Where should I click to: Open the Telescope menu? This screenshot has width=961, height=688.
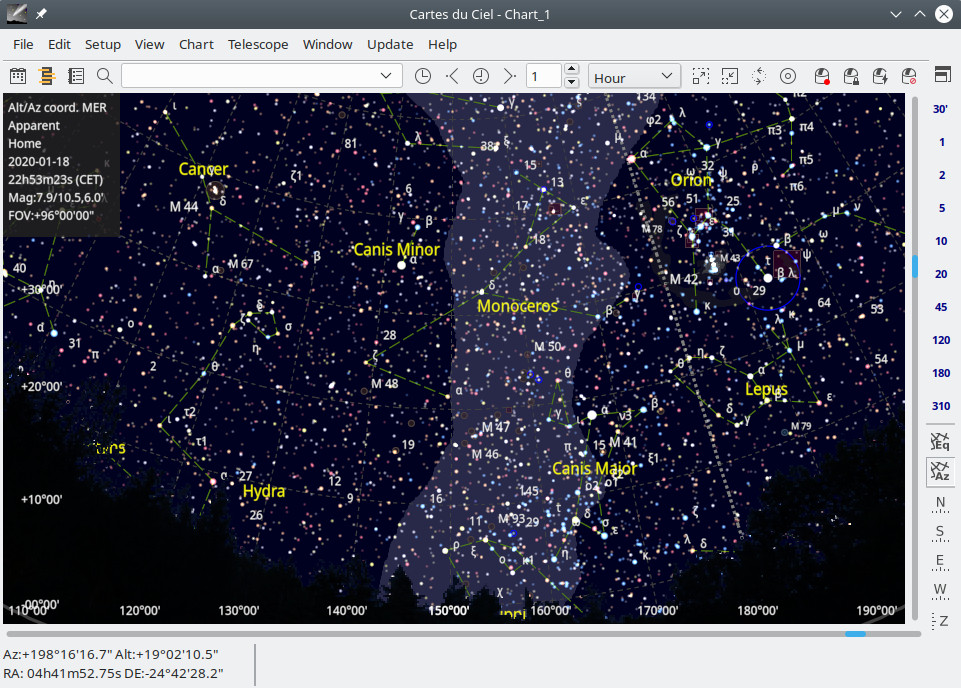pos(258,44)
